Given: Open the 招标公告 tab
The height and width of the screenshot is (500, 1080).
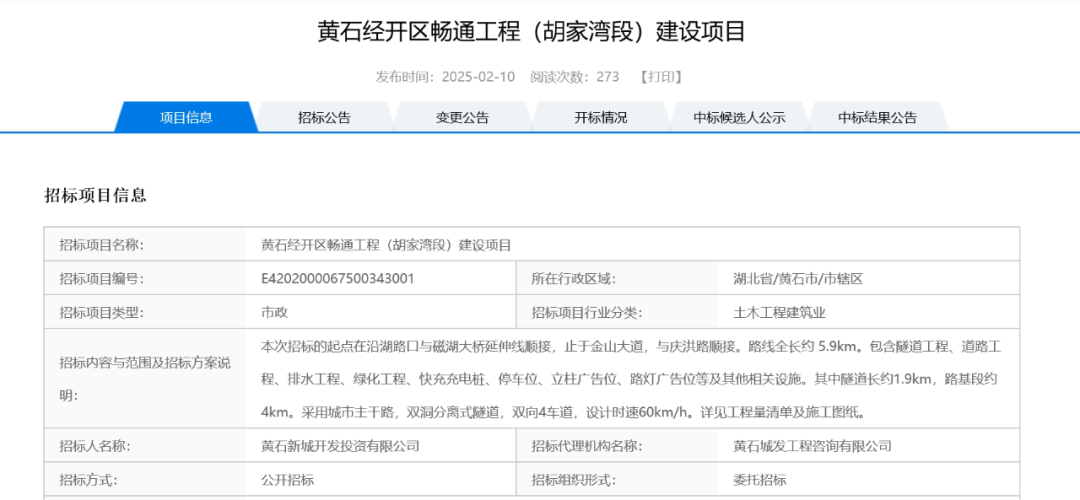Looking at the screenshot, I should point(324,117).
